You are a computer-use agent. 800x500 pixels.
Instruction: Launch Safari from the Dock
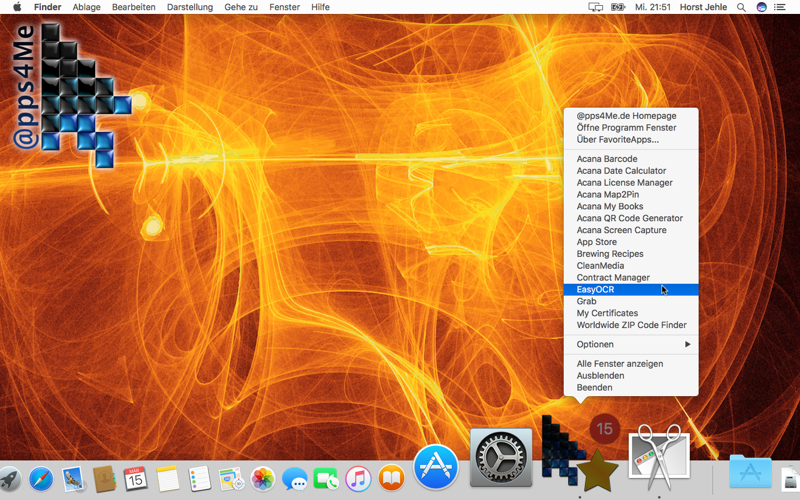click(41, 480)
